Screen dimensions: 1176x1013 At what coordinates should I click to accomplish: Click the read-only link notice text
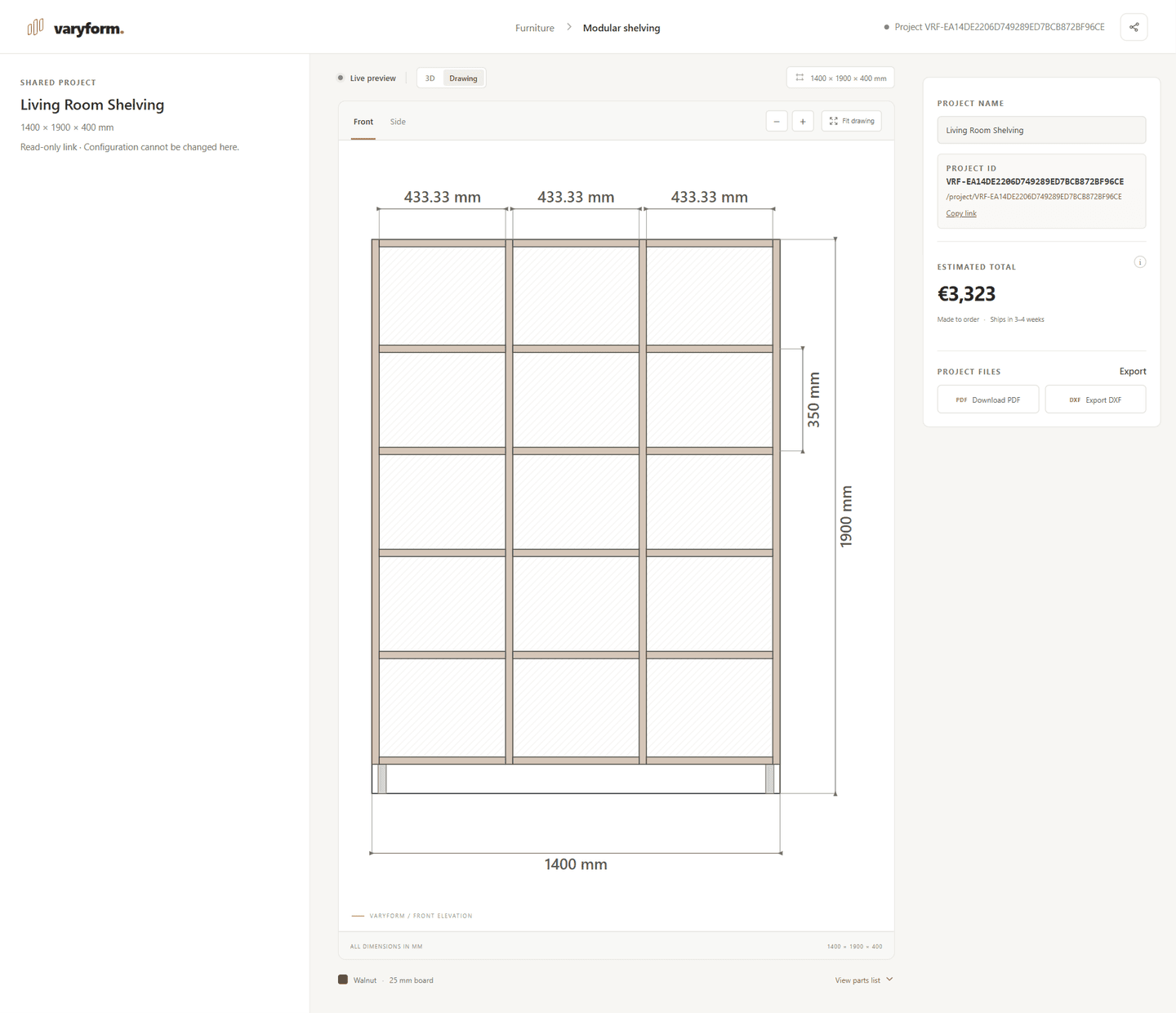(130, 147)
